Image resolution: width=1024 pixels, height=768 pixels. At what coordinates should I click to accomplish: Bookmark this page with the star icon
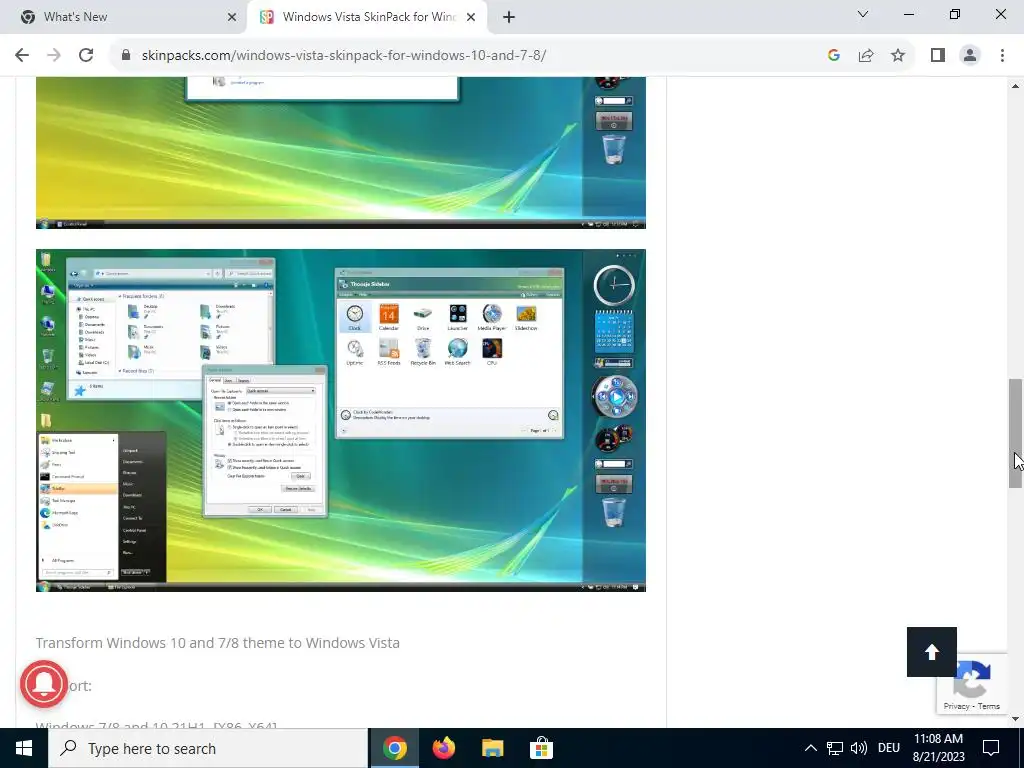point(898,56)
